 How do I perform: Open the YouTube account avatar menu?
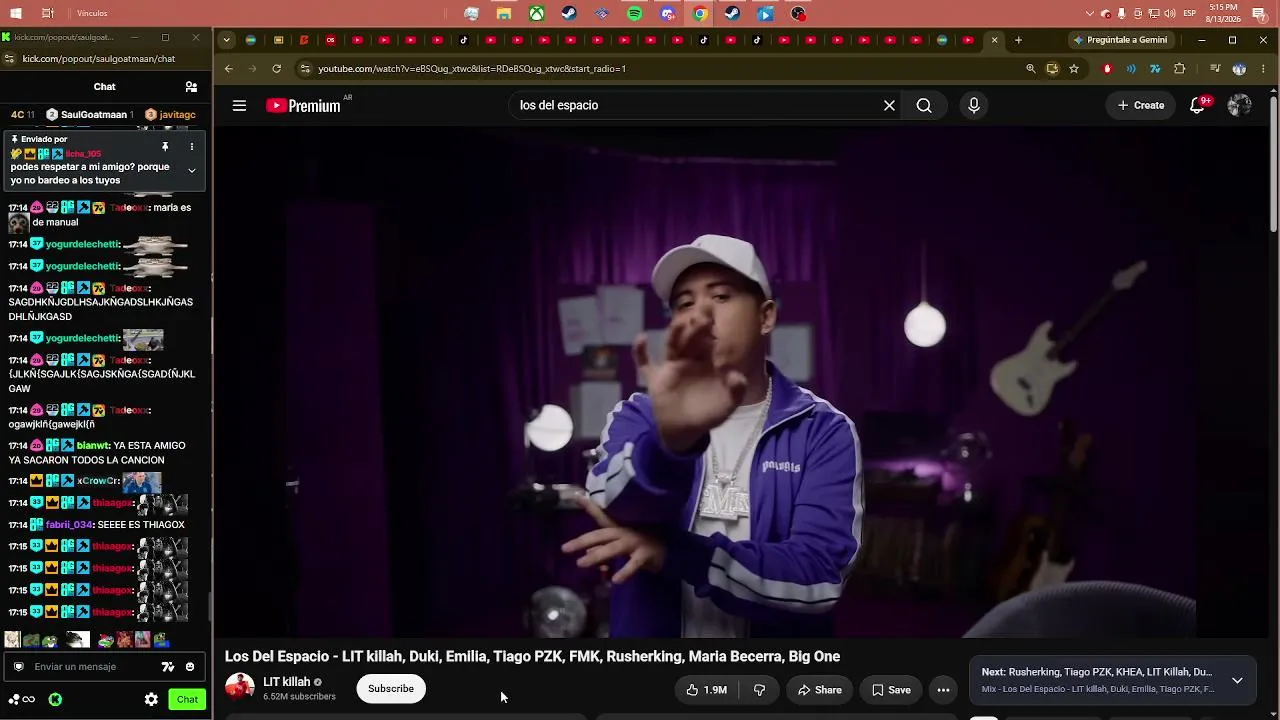(1240, 105)
